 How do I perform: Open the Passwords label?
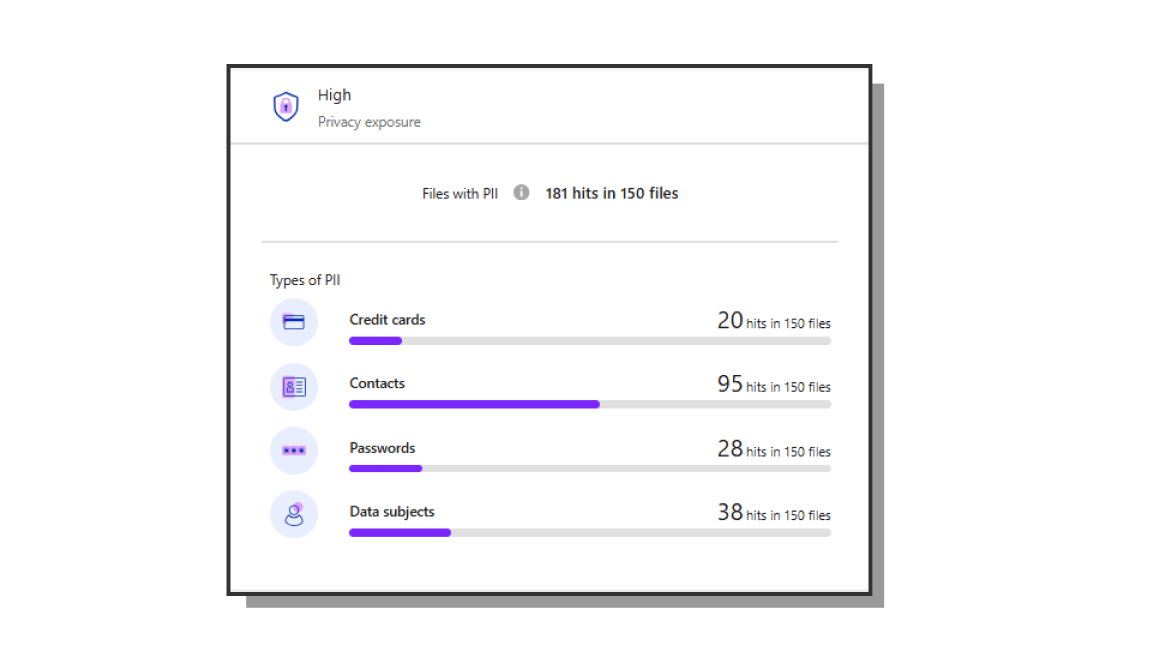(x=382, y=448)
